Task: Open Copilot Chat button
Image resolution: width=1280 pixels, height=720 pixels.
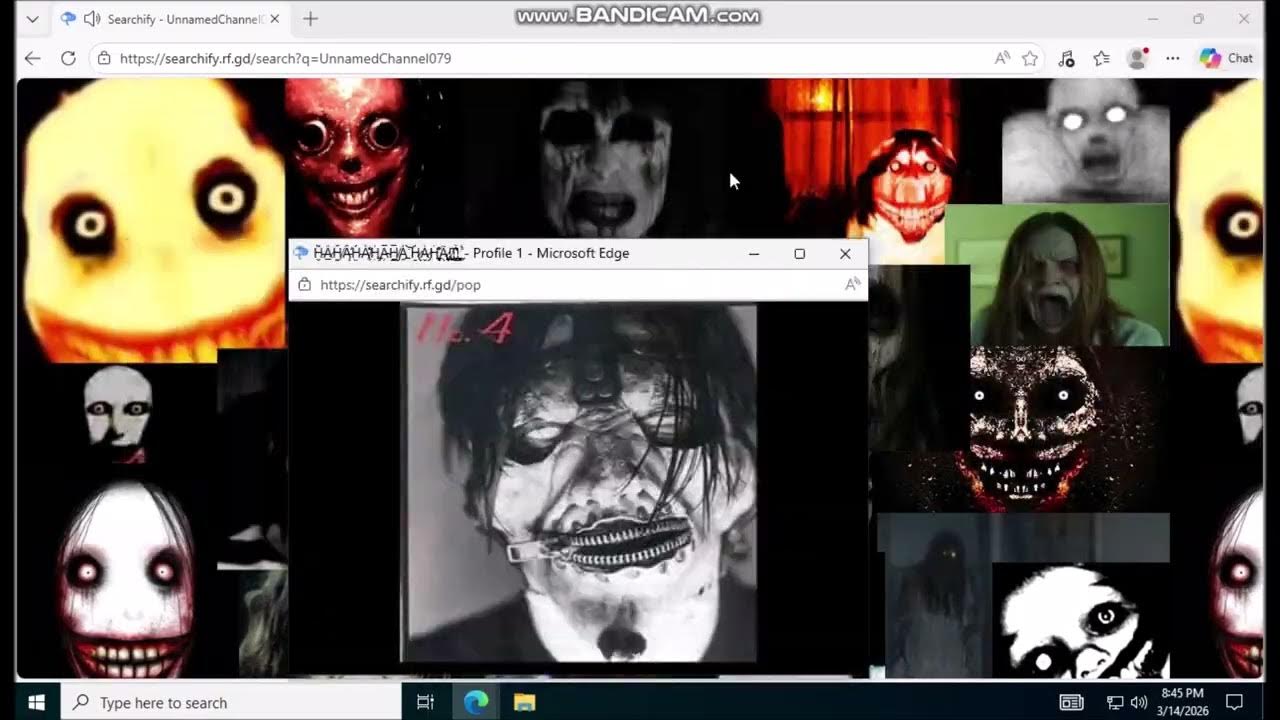Action: (x=1227, y=58)
